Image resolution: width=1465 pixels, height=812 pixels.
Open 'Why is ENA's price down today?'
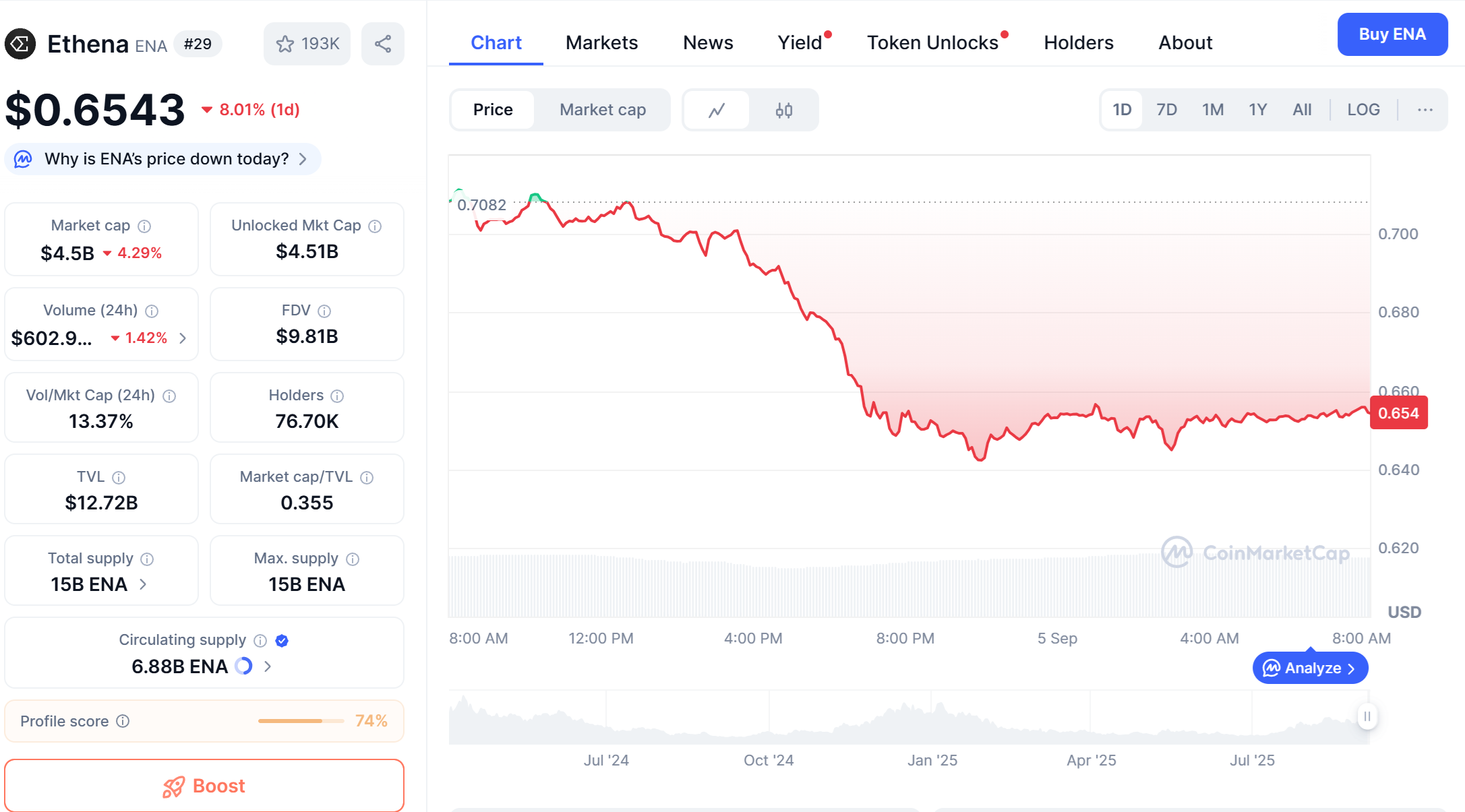point(162,159)
